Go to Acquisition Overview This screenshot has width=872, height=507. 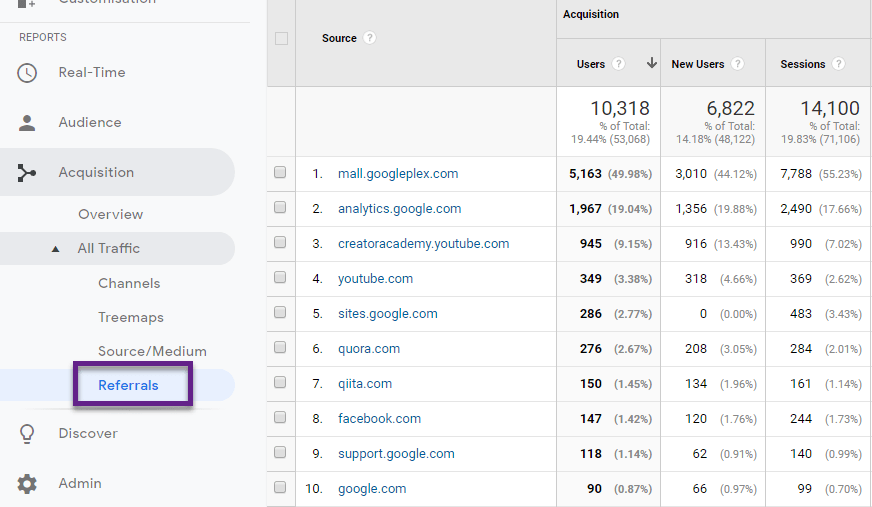(110, 215)
